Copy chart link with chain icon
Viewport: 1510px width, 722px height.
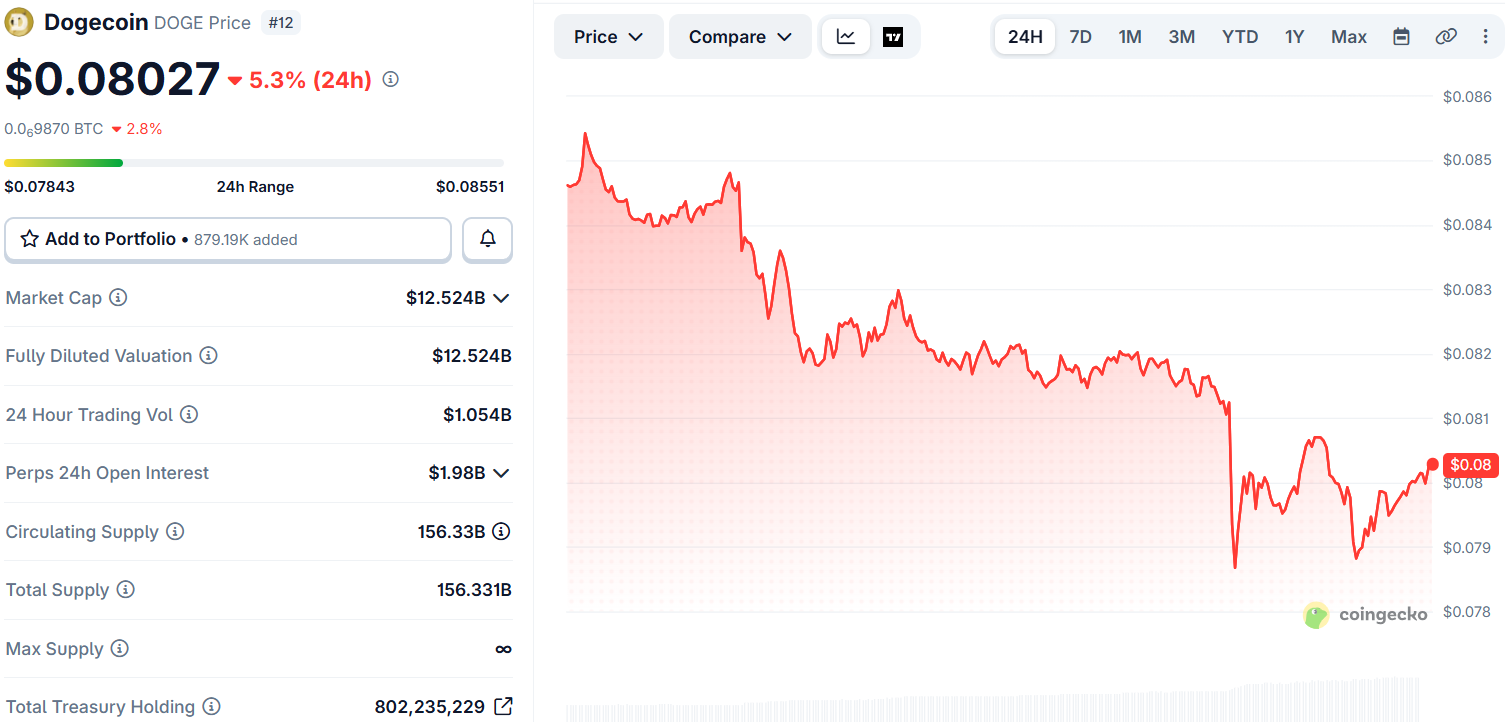[1446, 37]
